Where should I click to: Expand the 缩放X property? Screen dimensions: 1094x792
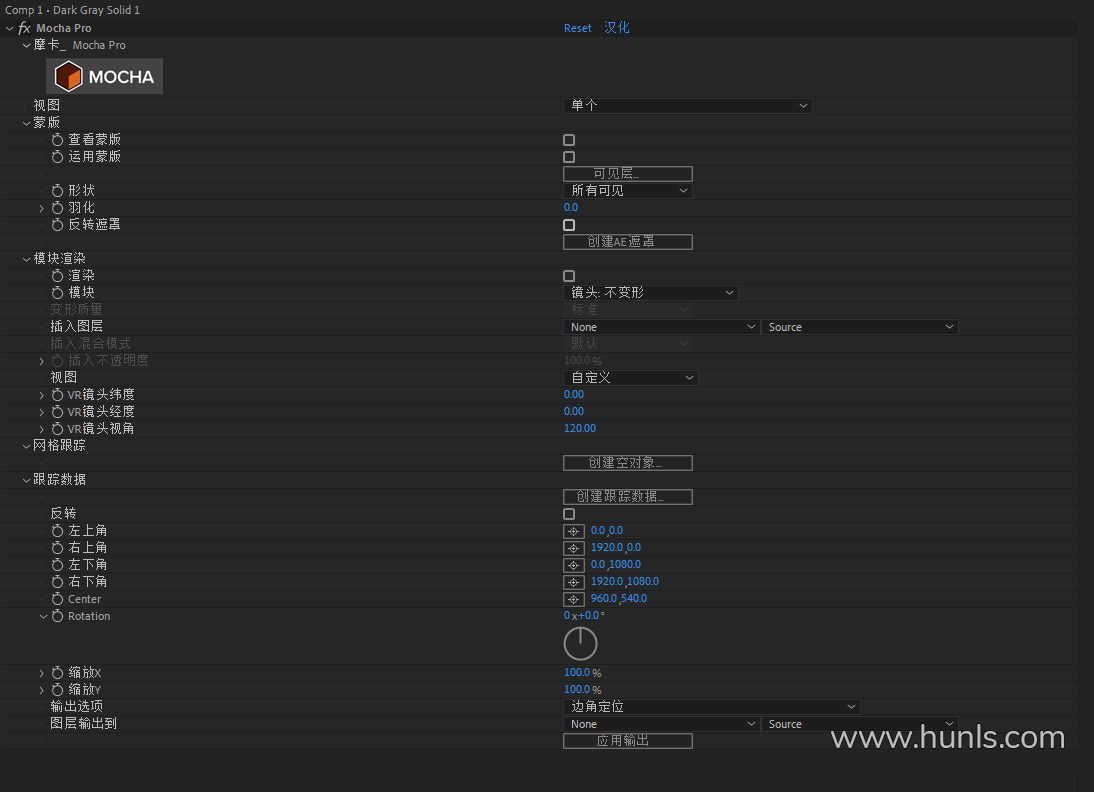point(41,673)
